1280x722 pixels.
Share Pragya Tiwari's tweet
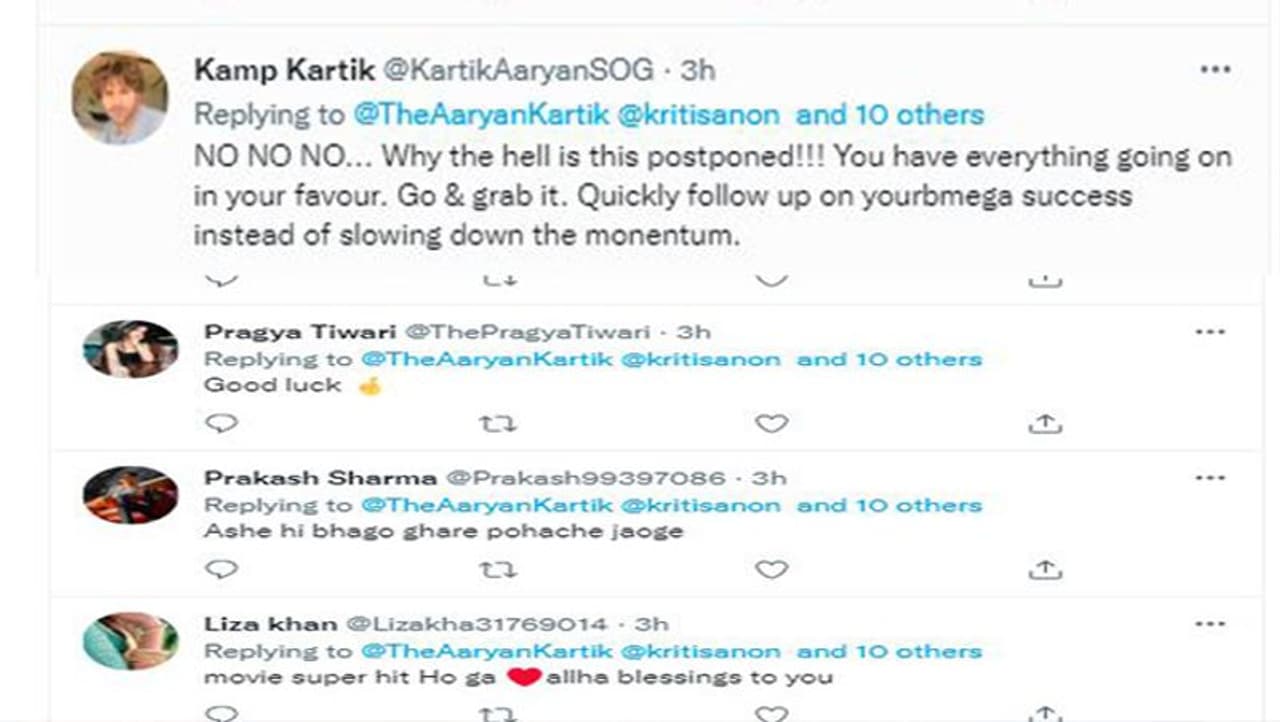(1044, 424)
